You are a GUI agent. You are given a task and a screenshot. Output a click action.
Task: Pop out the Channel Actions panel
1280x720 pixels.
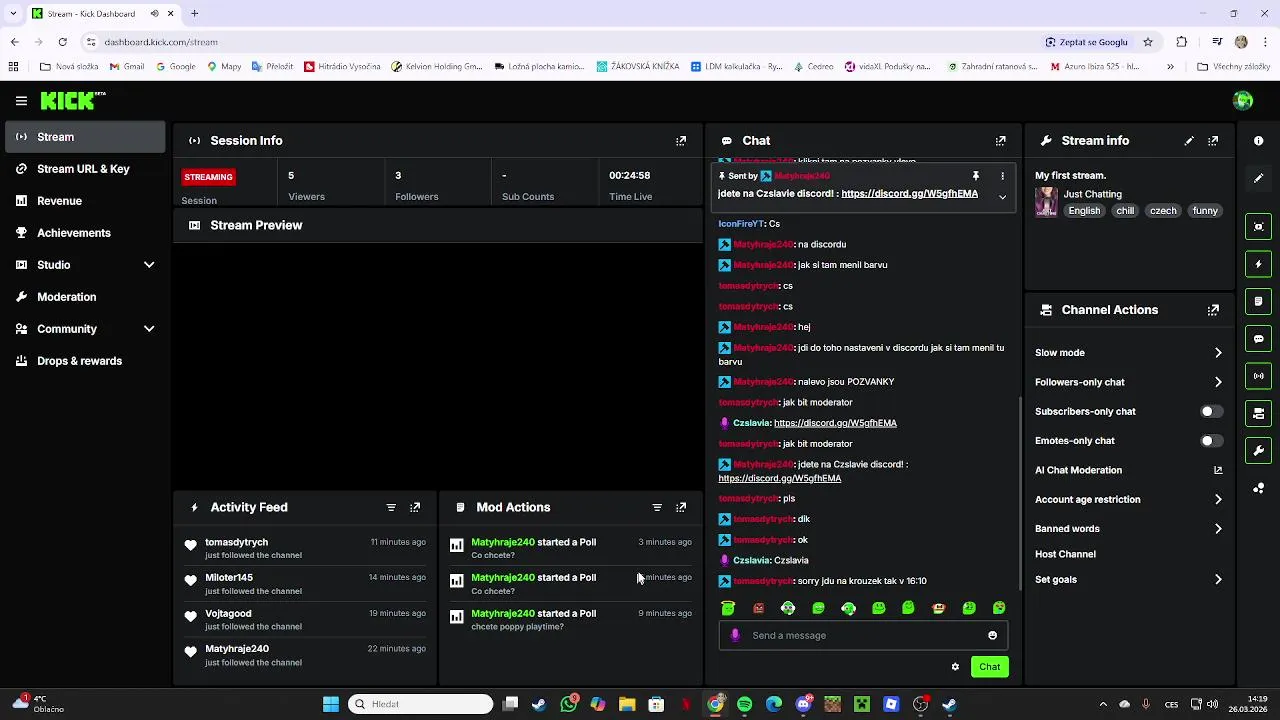(1213, 310)
